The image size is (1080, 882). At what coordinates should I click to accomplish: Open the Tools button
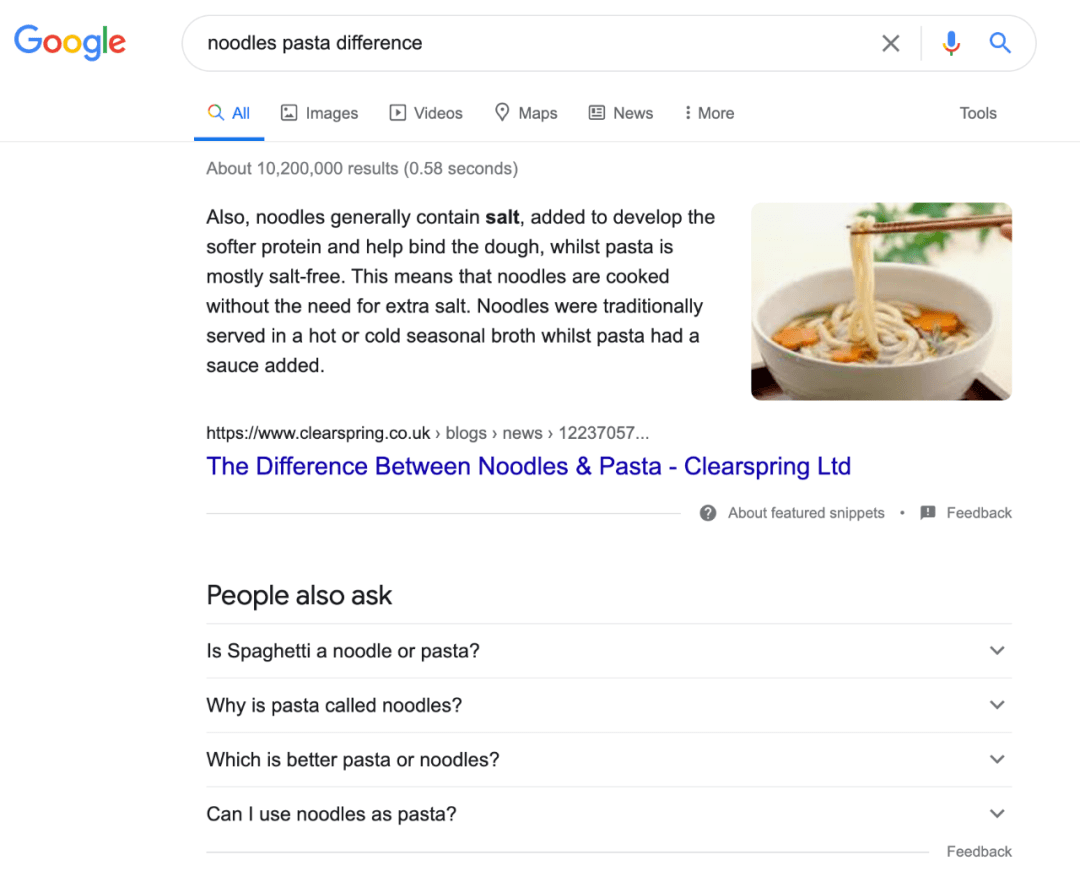[x=978, y=113]
